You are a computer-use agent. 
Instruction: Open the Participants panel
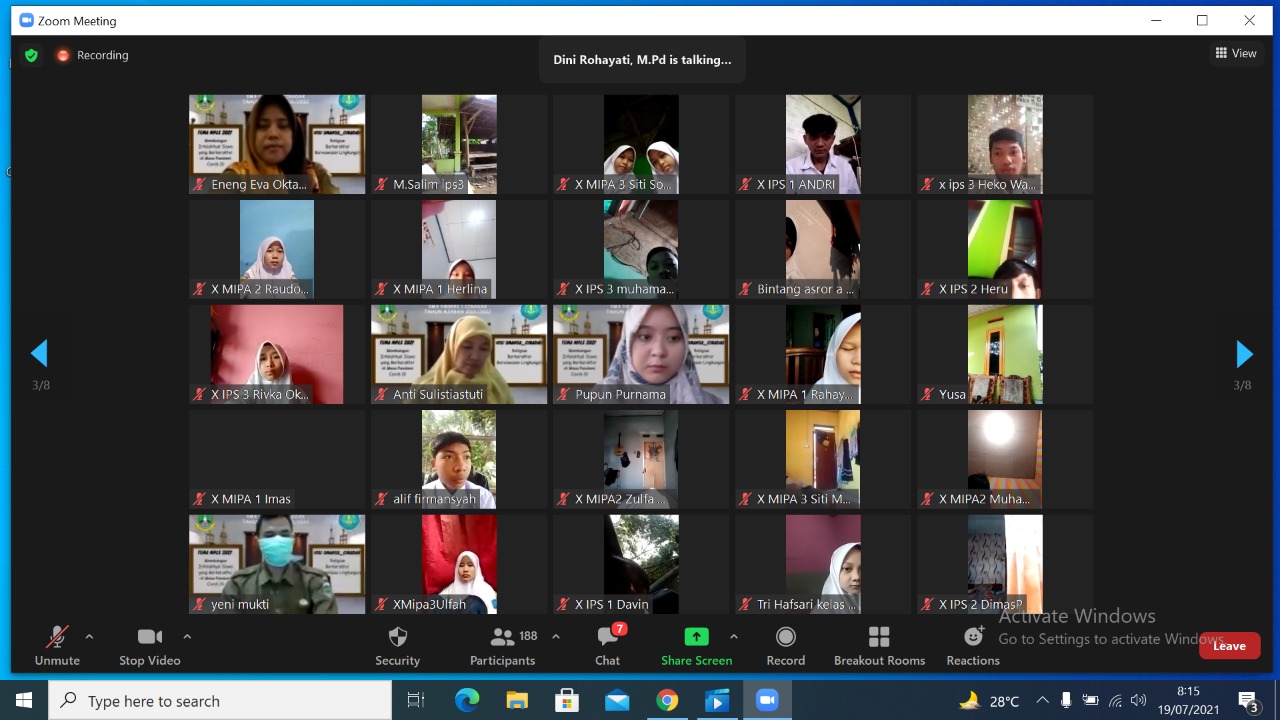click(502, 646)
